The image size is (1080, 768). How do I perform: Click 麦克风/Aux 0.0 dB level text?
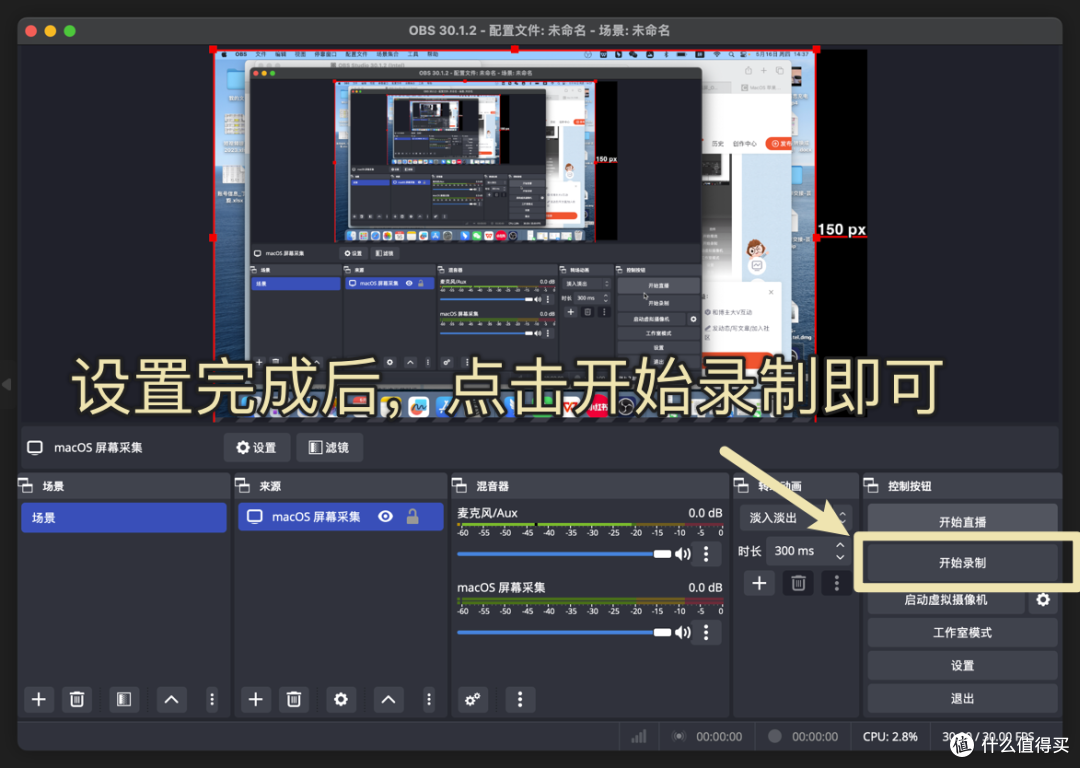705,512
